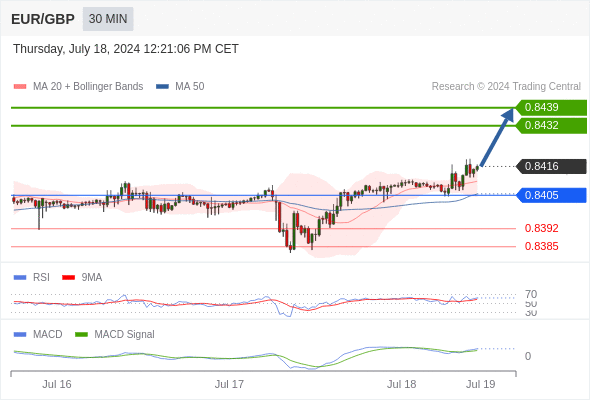Click the 0.8416 current price label

point(551,166)
